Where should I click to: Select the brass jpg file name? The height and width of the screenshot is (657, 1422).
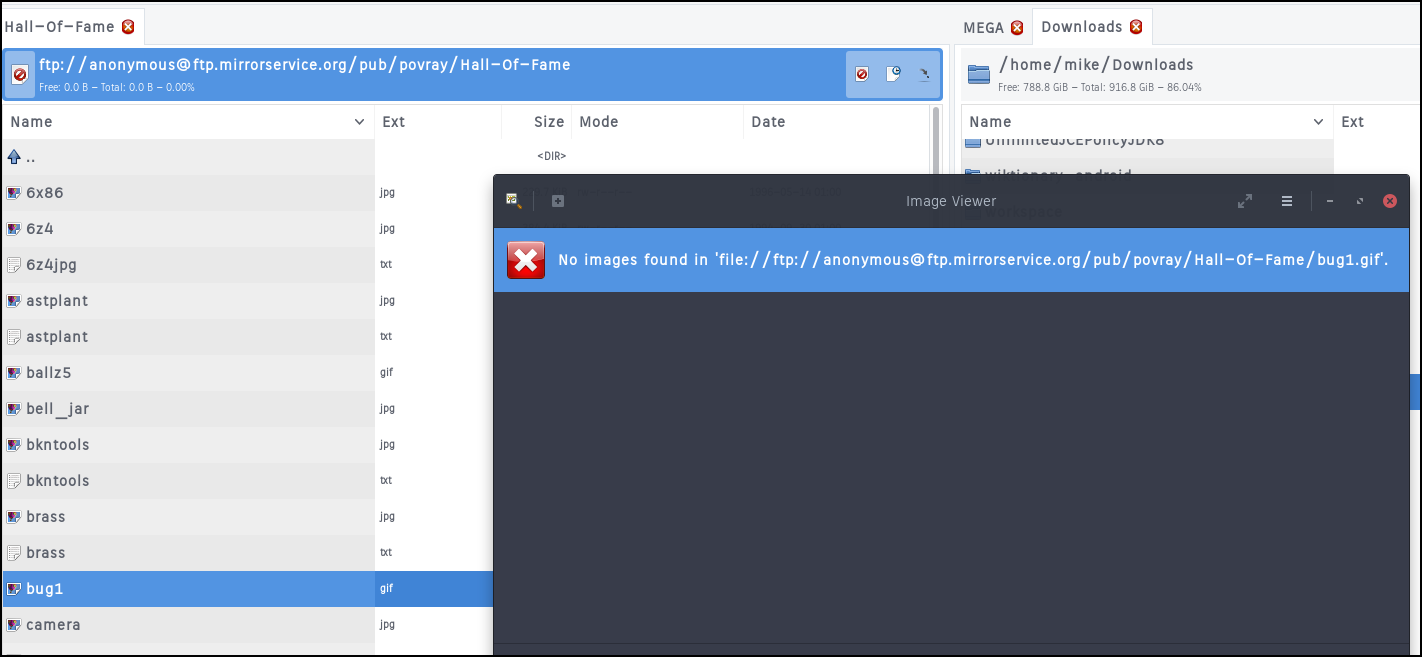click(46, 517)
